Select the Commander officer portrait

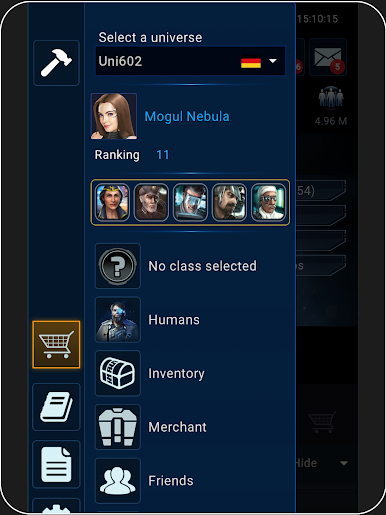112,202
